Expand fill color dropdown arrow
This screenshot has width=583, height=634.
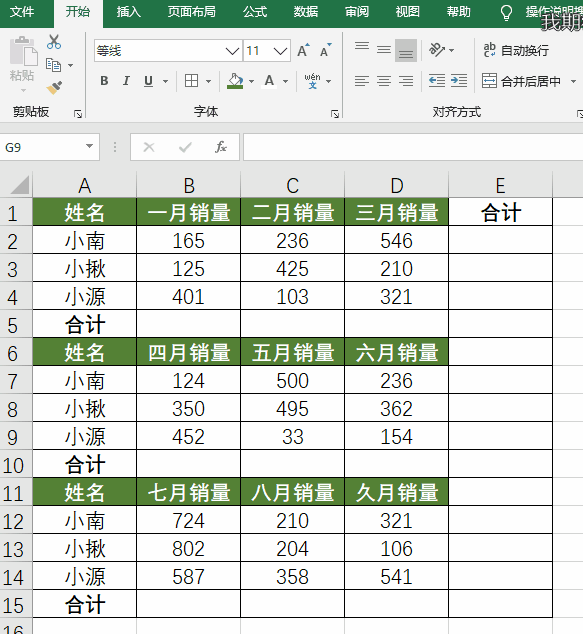(251, 81)
